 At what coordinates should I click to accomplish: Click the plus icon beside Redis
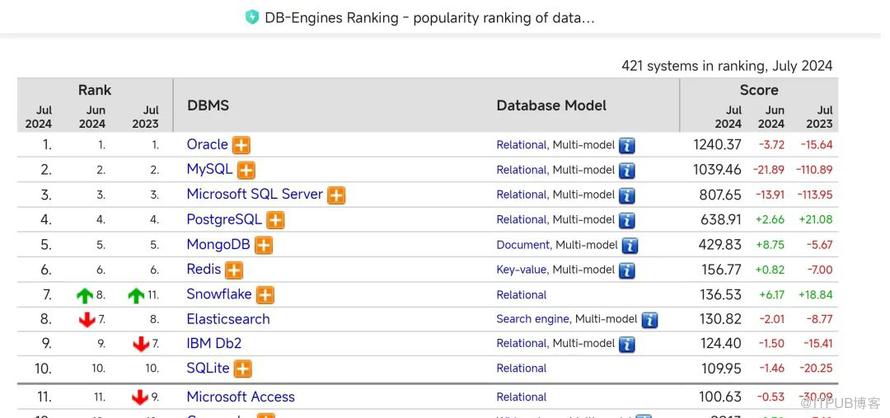234,270
